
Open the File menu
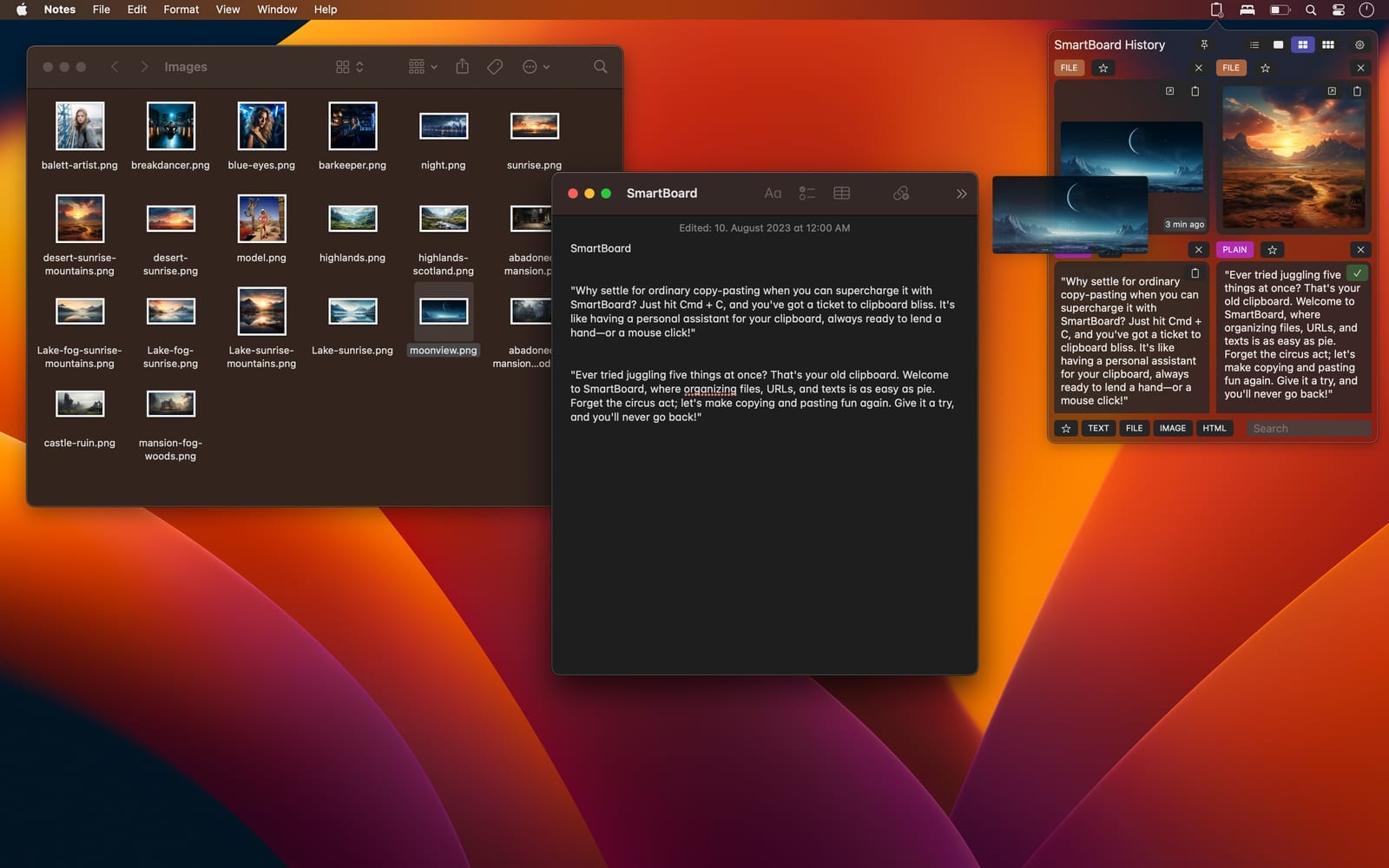(x=102, y=10)
